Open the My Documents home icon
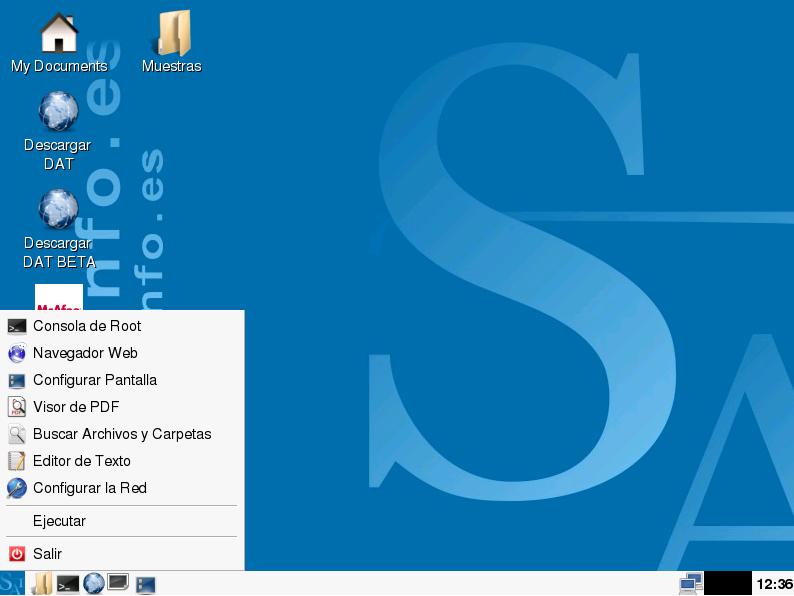The image size is (794, 596). click(x=59, y=33)
